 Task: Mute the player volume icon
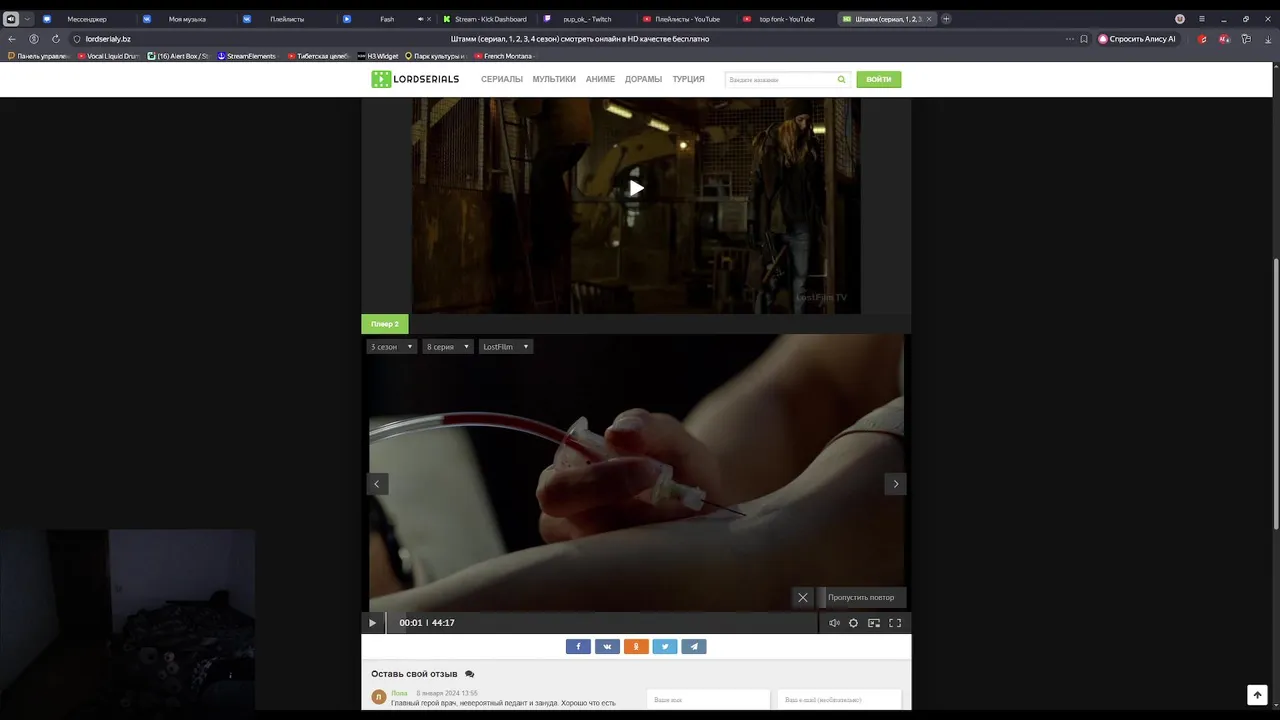(x=834, y=623)
